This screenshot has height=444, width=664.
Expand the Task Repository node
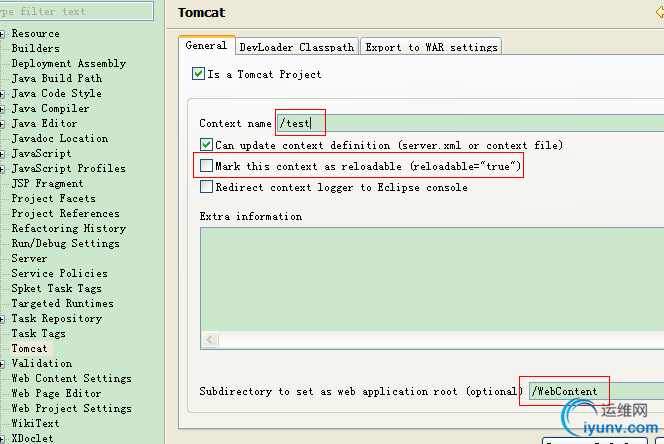coord(2,319)
